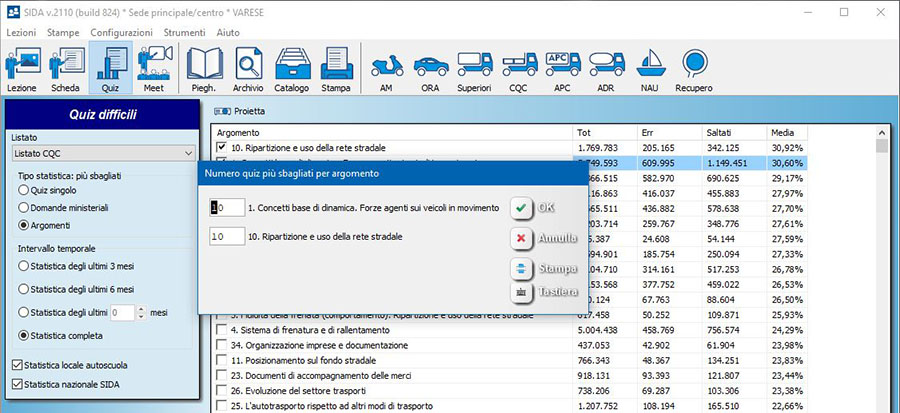Toggle Statistica nazionale SIDA checkbox
Image resolution: width=900 pixels, height=413 pixels.
[17, 384]
